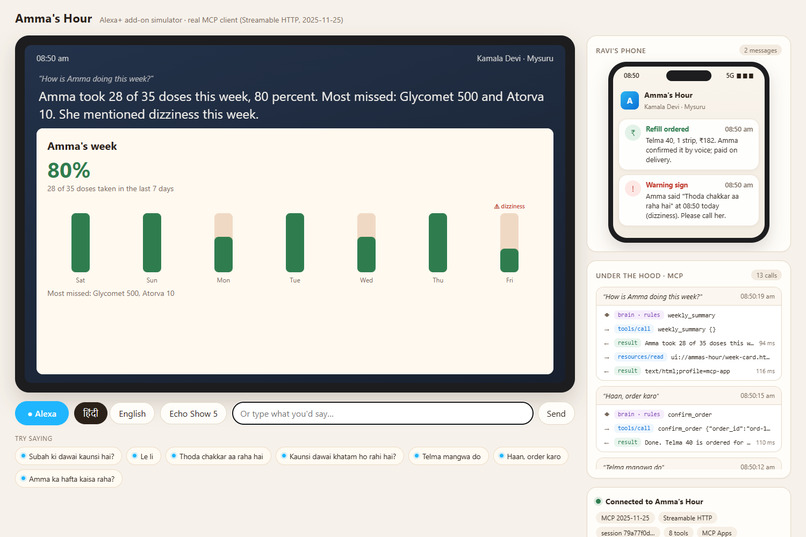Click 'brain · rules' tag for confirm_order
This screenshot has height=537, width=806.
point(638,414)
